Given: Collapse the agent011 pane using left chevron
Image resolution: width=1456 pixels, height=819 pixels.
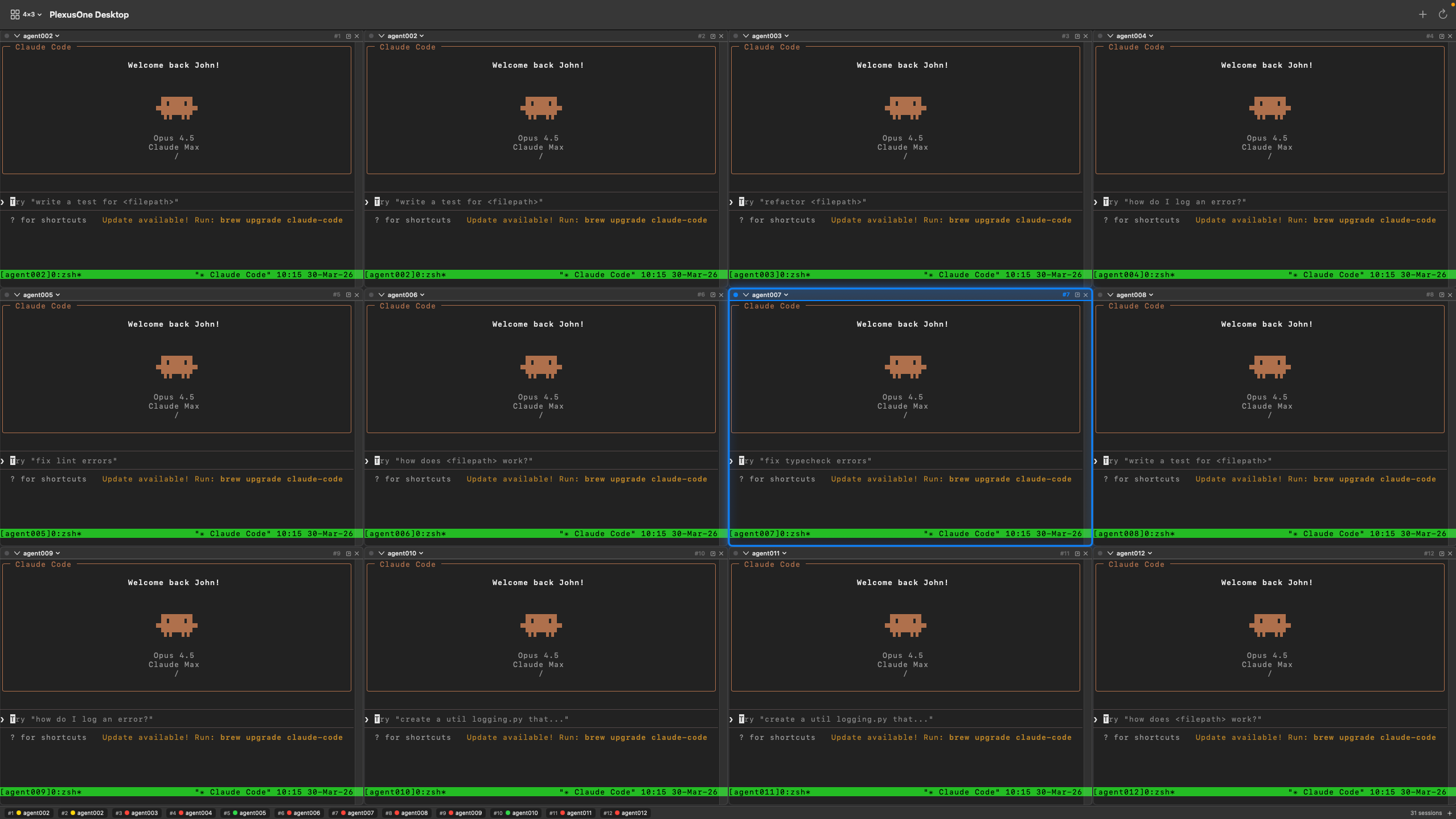Looking at the screenshot, I should click(746, 553).
